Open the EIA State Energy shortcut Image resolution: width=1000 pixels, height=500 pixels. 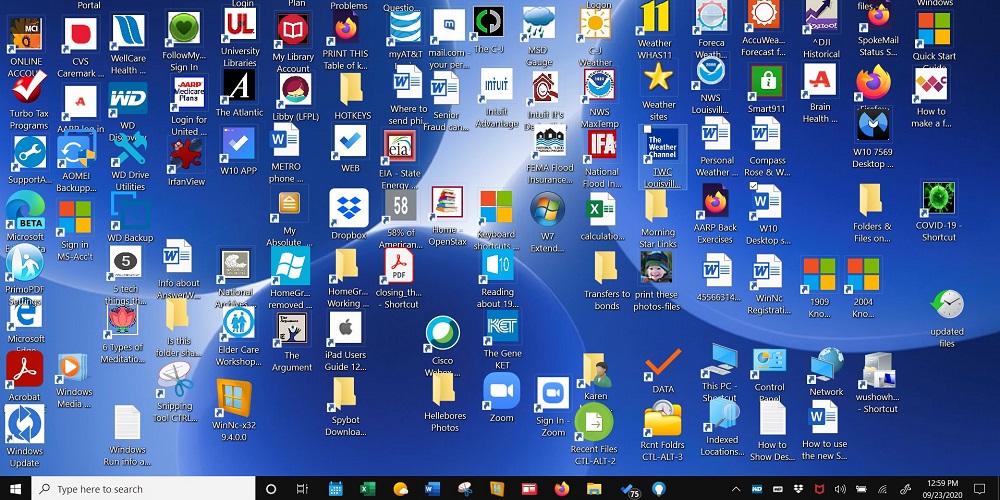[x=400, y=147]
